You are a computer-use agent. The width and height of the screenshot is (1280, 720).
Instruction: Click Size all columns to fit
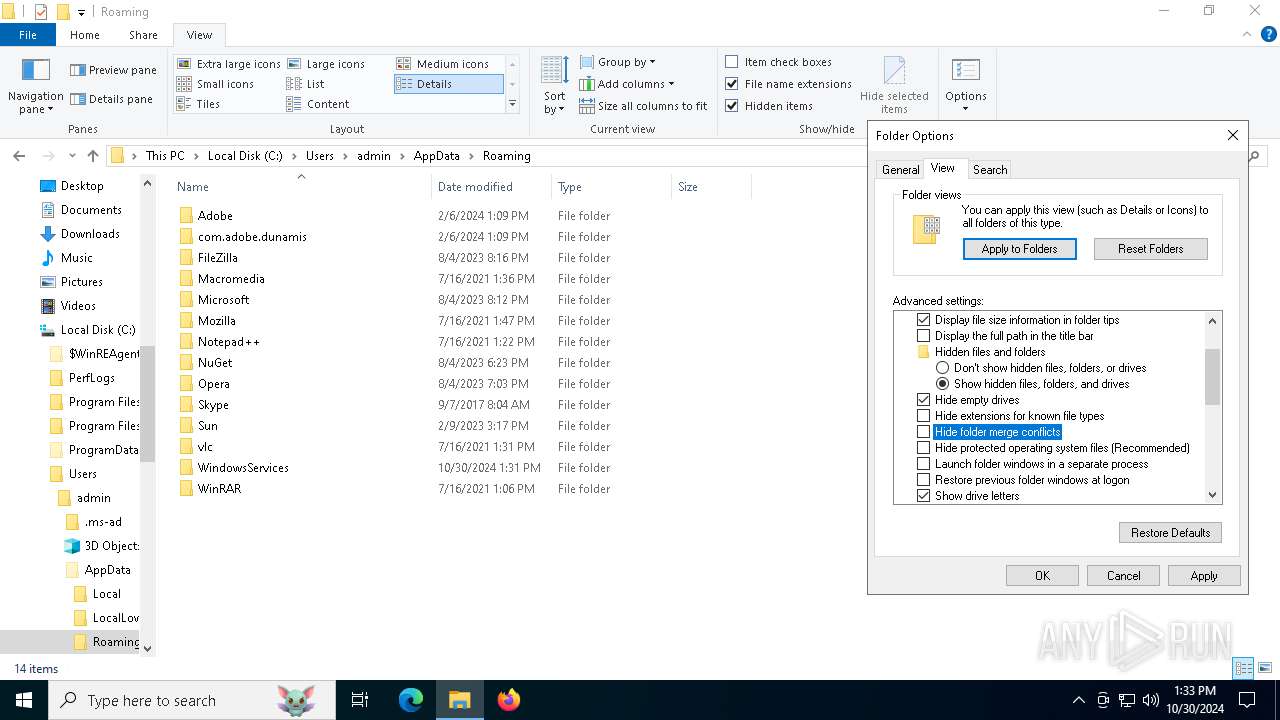[x=643, y=106]
